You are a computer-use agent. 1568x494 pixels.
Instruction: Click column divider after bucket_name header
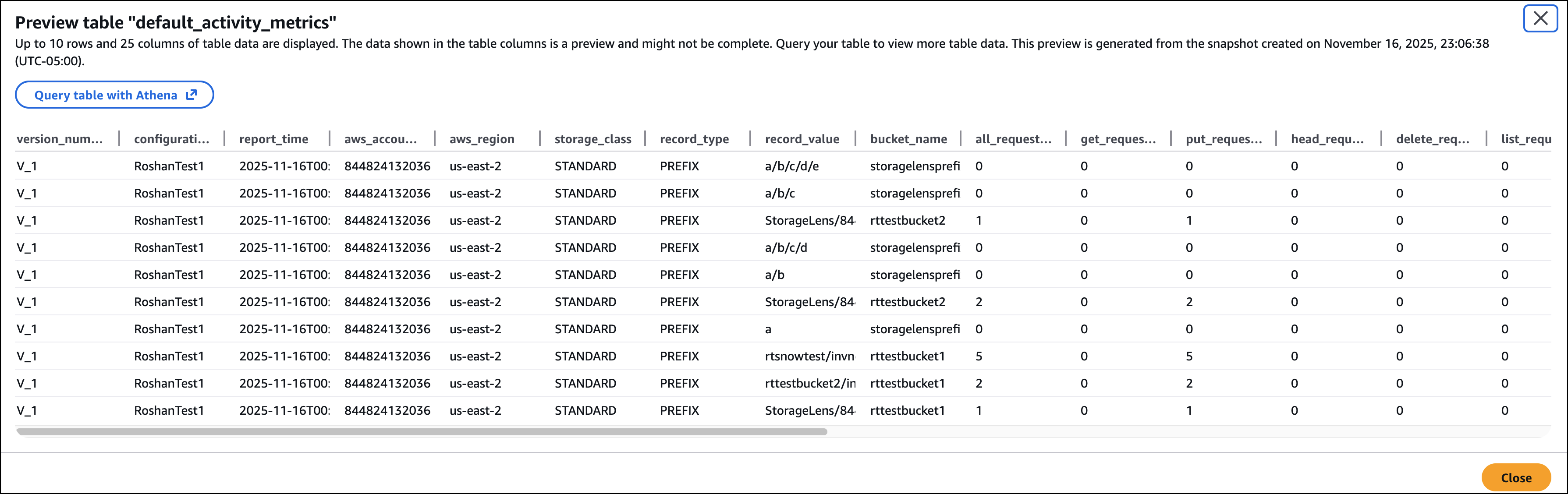(961, 139)
